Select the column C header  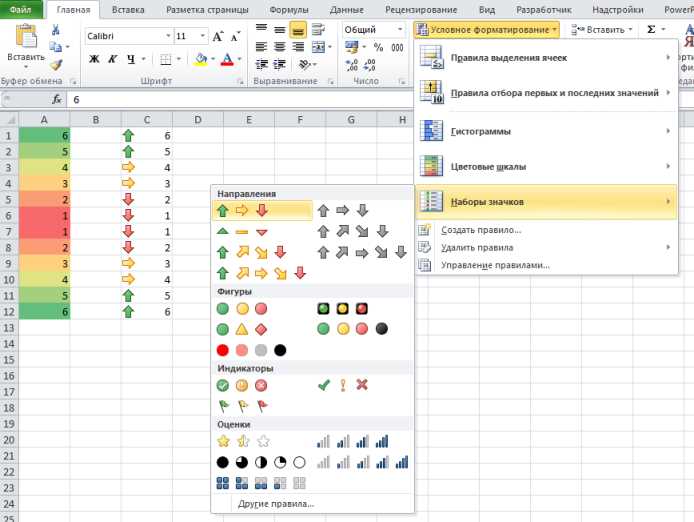[x=147, y=120]
